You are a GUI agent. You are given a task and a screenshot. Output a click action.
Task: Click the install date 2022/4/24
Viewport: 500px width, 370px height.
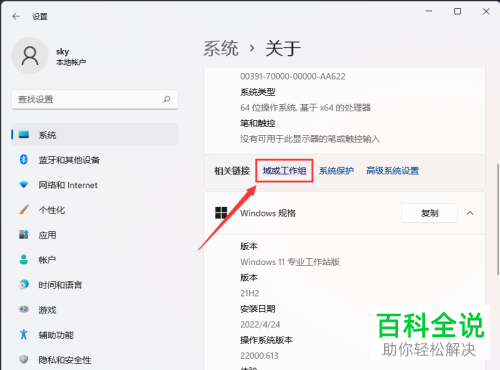click(260, 324)
